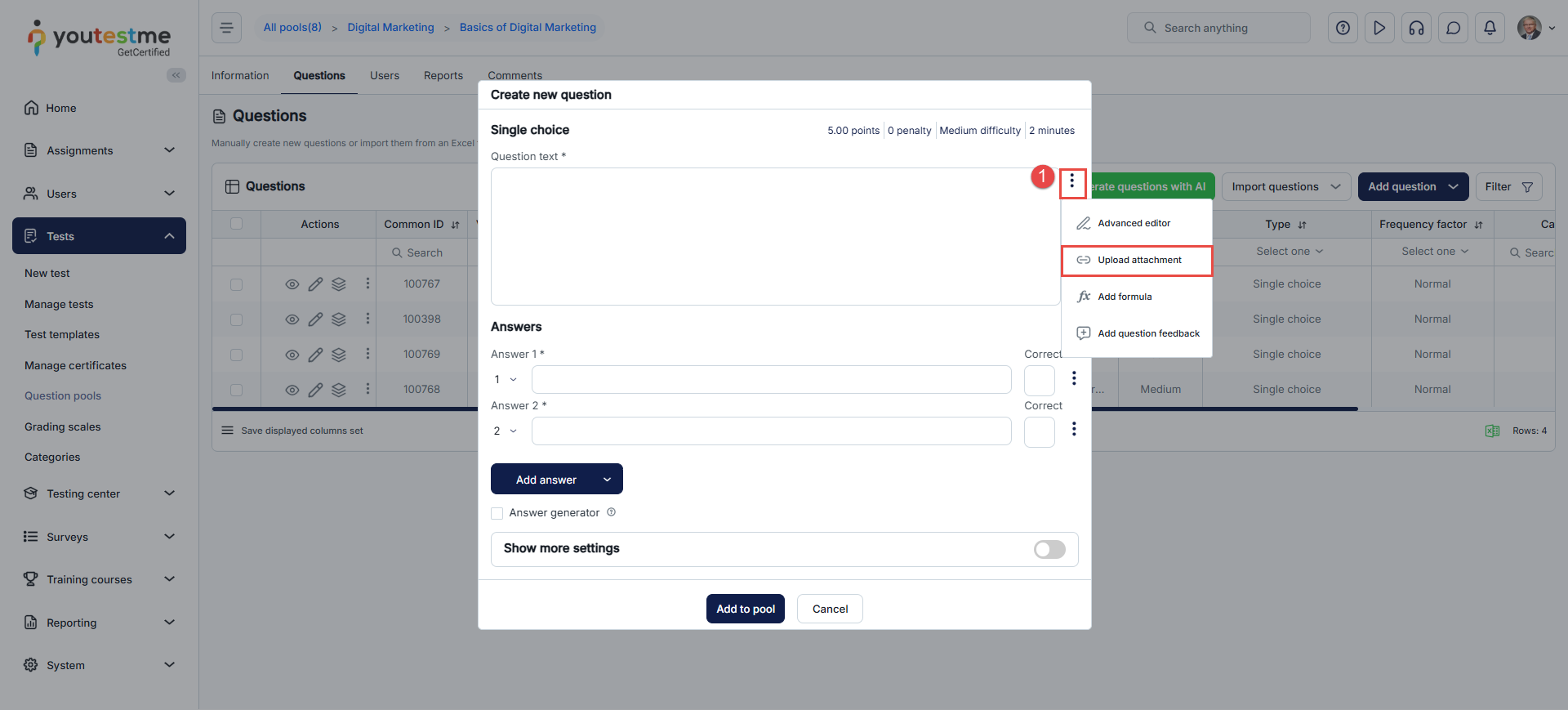Enable the Answer generator checkbox

497,513
